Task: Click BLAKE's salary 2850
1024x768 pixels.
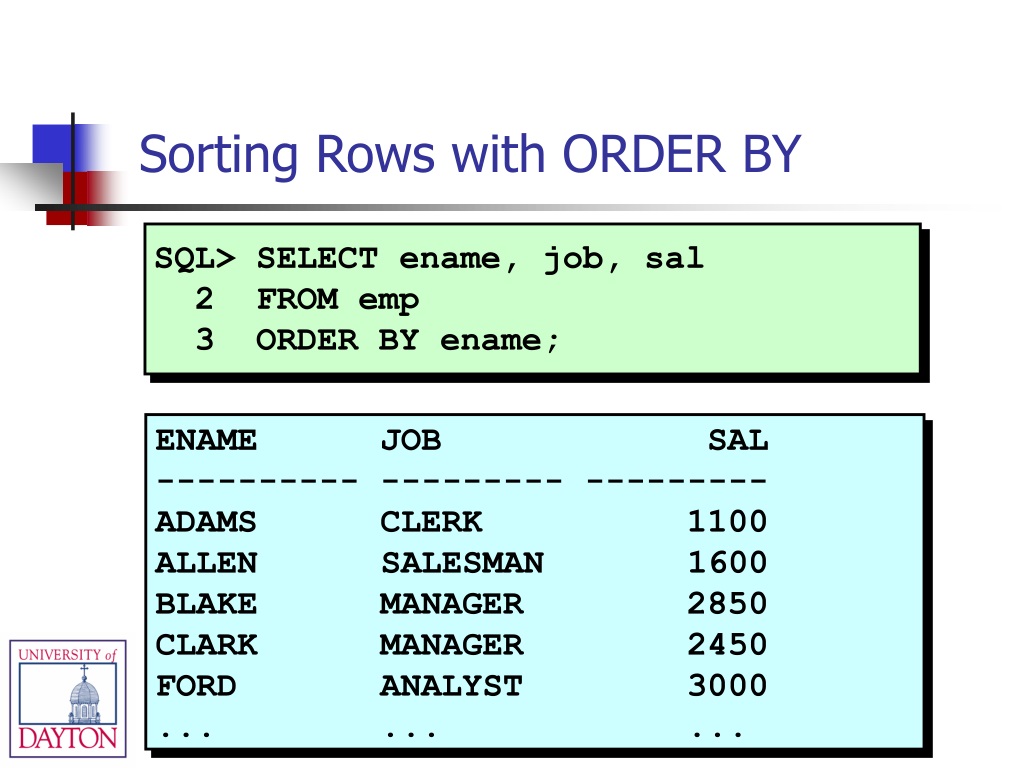Action: pyautogui.click(x=727, y=603)
